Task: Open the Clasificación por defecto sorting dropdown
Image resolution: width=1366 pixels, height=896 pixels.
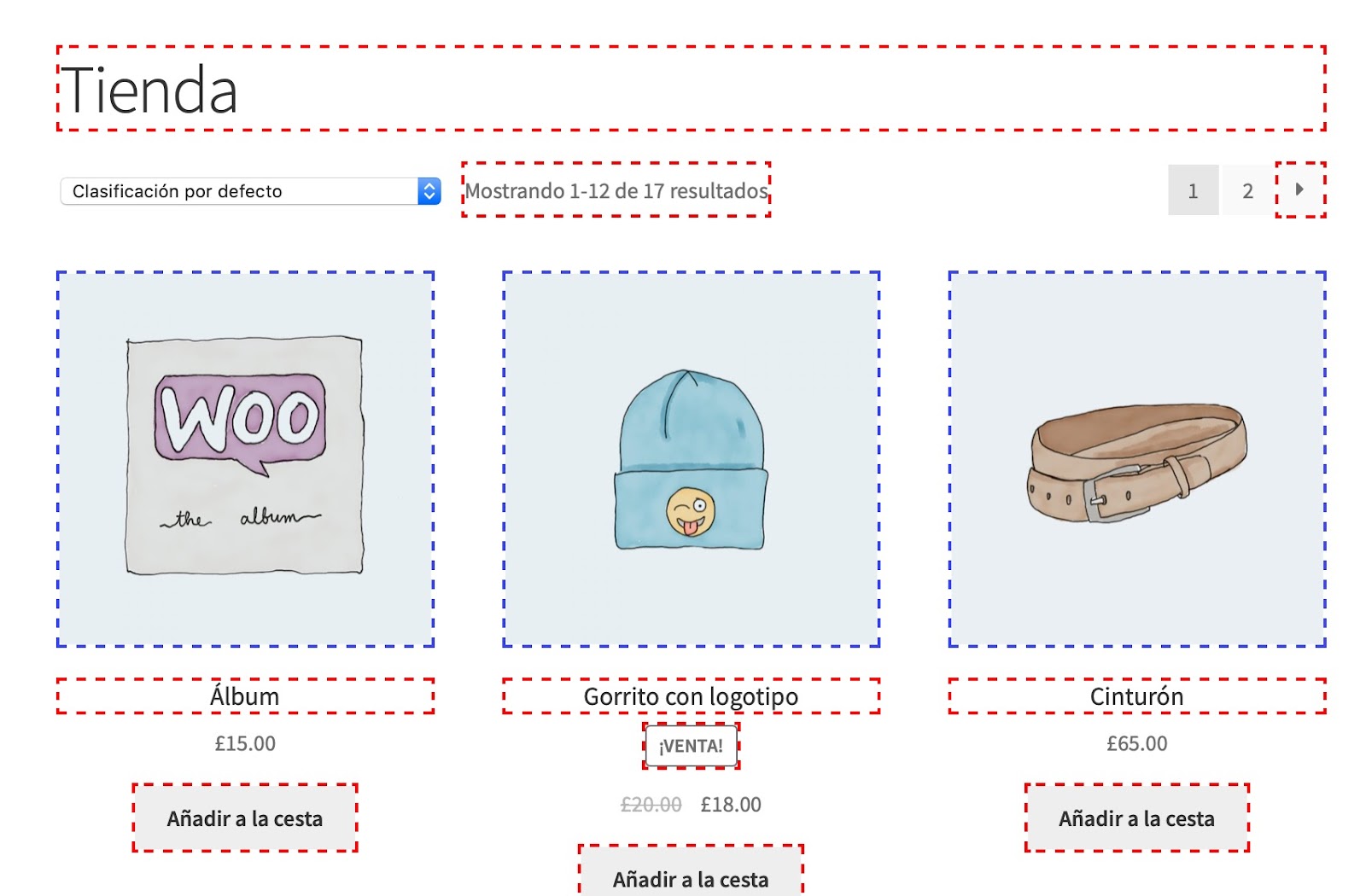Action: pyautogui.click(x=250, y=191)
